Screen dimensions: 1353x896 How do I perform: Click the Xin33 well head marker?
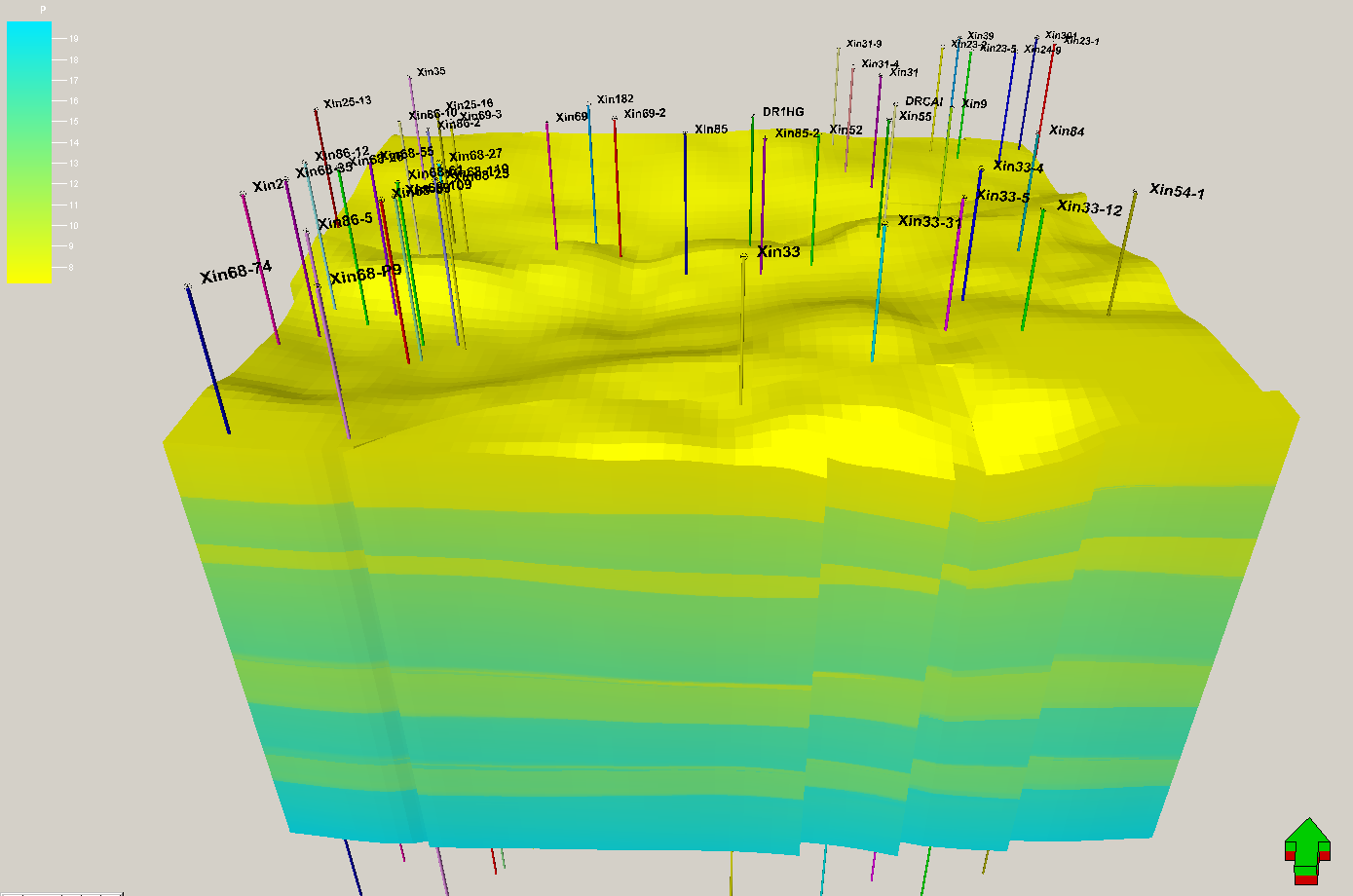[744, 256]
